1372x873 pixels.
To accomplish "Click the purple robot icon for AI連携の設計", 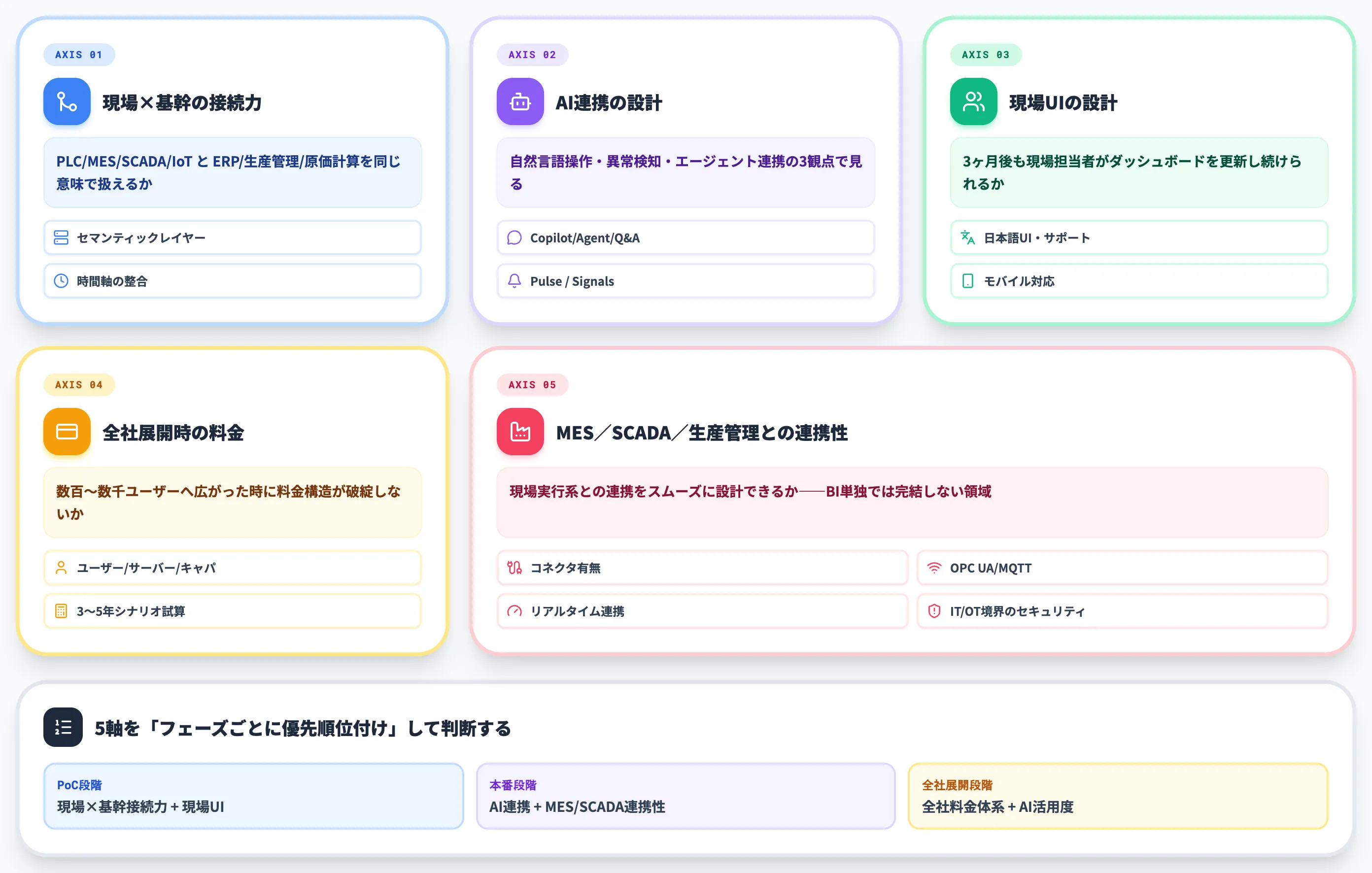I will (520, 102).
